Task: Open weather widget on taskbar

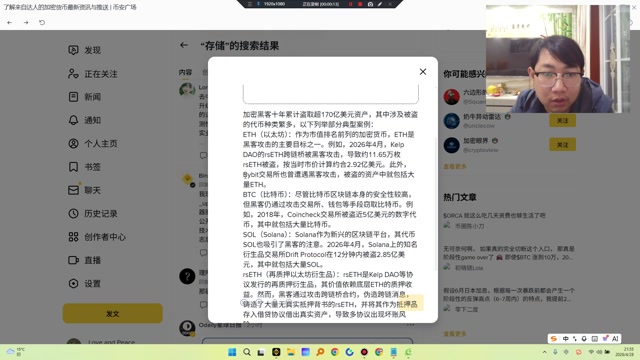Action: click(16, 351)
